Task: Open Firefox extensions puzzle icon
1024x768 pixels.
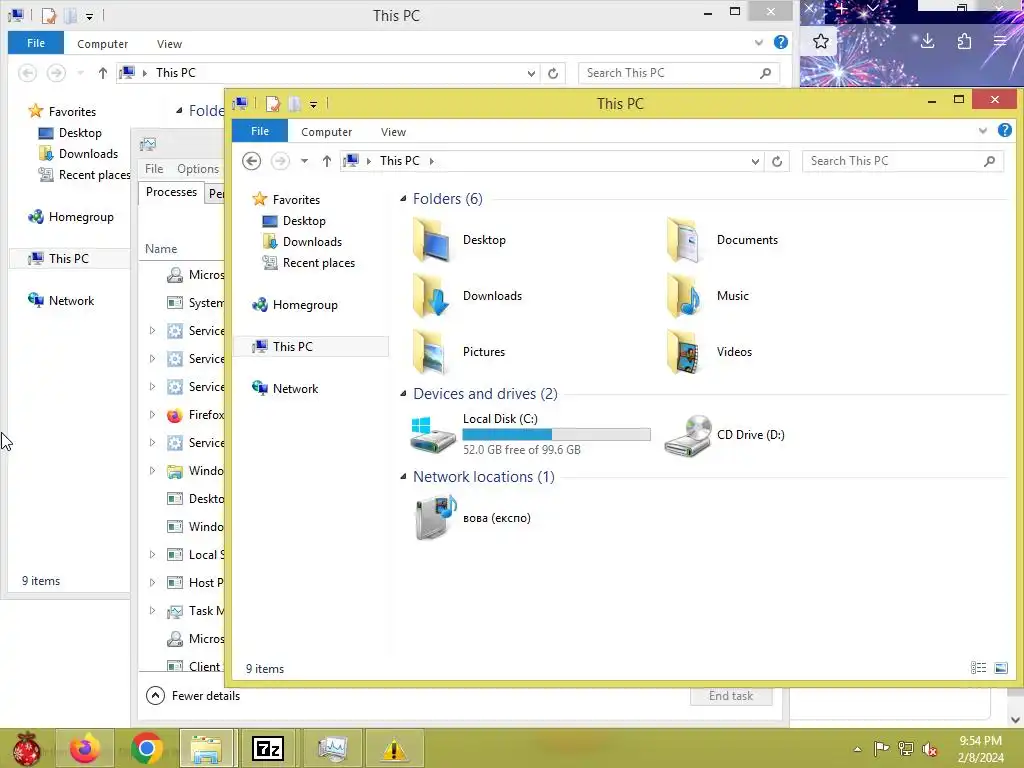Action: click(x=965, y=42)
